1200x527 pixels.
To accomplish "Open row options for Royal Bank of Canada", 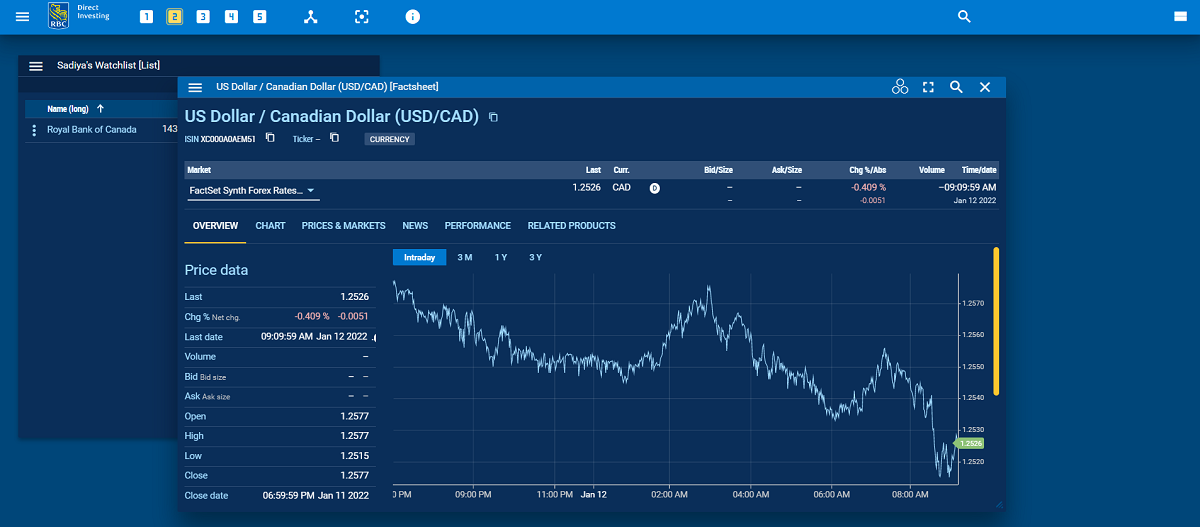I will pyautogui.click(x=34, y=130).
